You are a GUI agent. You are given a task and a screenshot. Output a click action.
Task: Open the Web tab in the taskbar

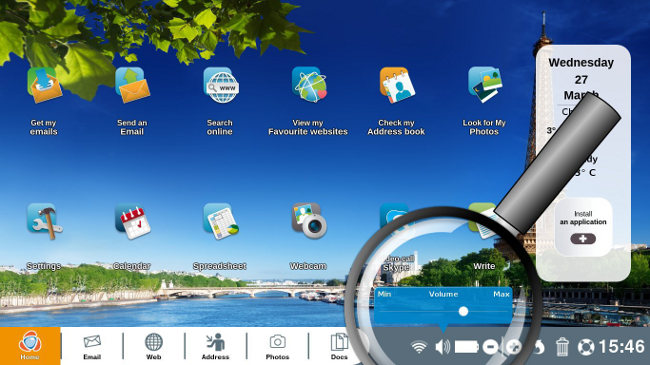[153, 346]
